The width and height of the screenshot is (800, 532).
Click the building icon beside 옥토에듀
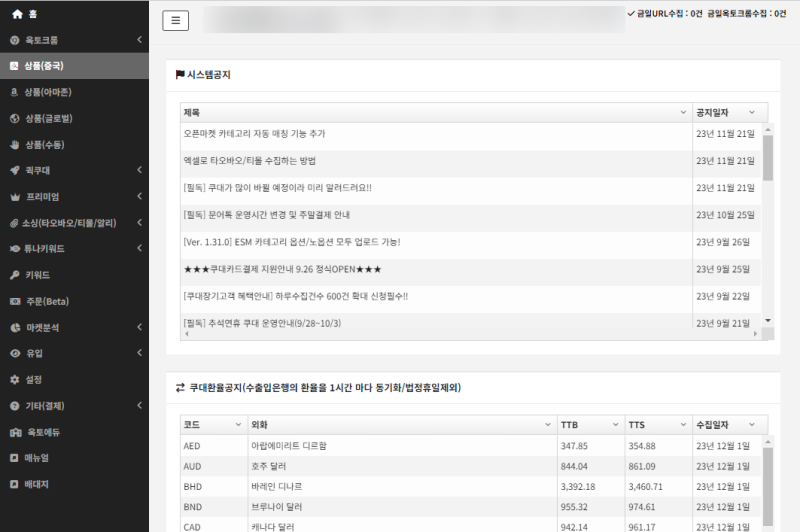16,433
